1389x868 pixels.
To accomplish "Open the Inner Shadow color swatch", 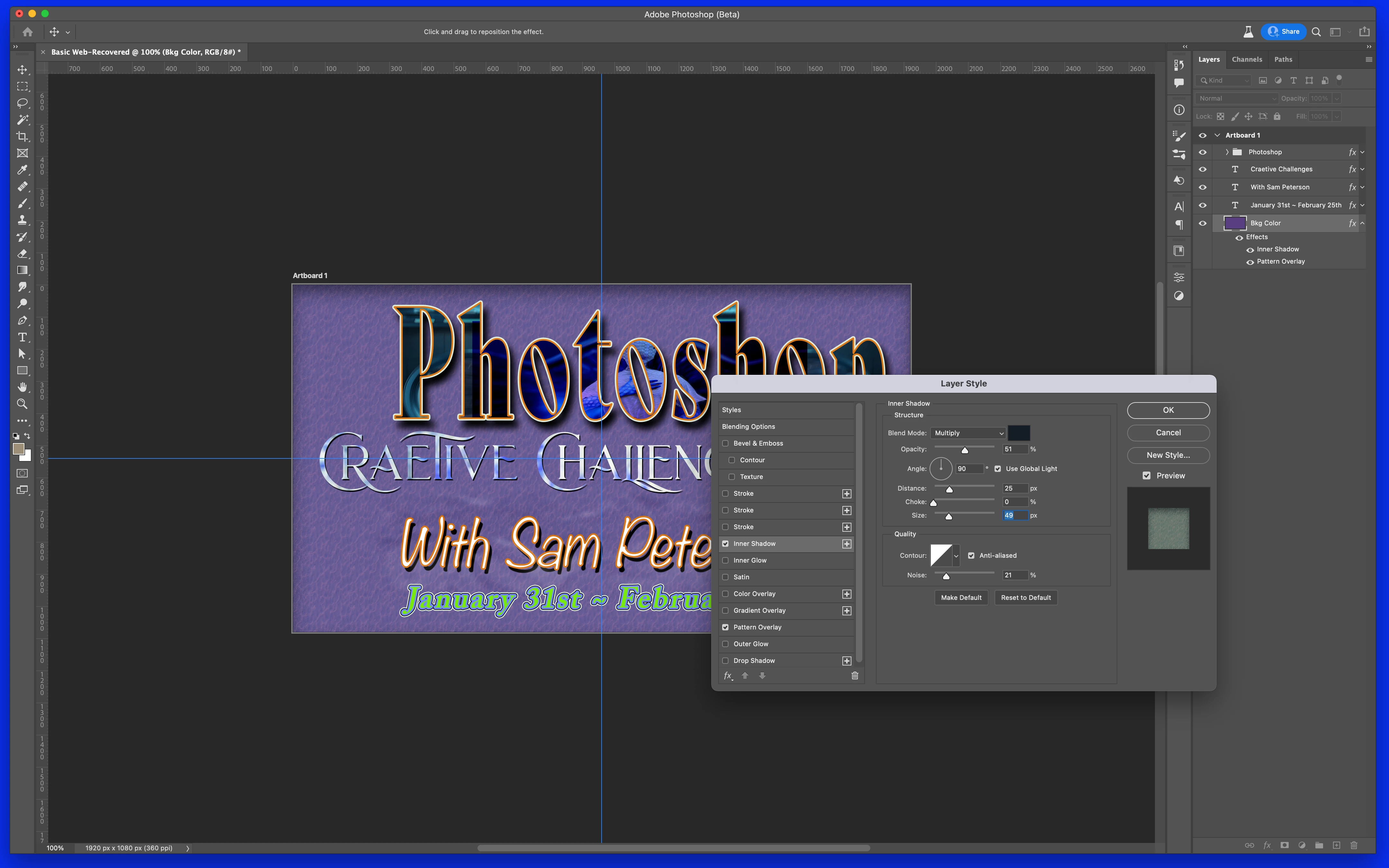I will pos(1019,433).
